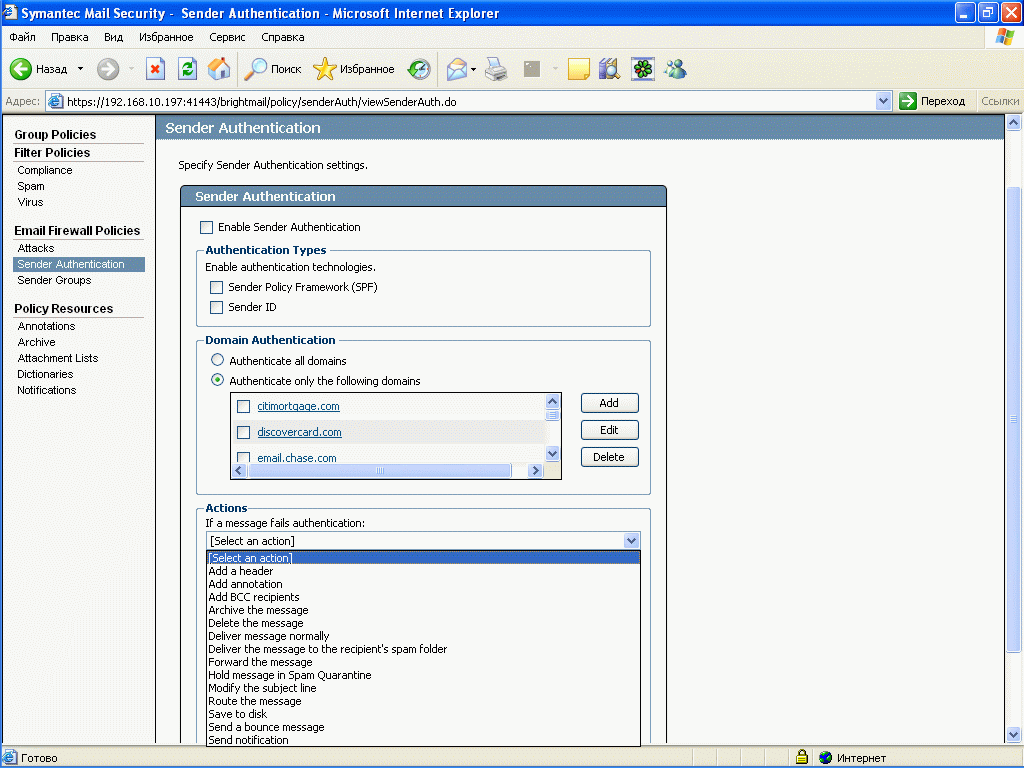Tick the citimortgage.com checkbox
Image resolution: width=1024 pixels, height=768 pixels.
pos(244,406)
